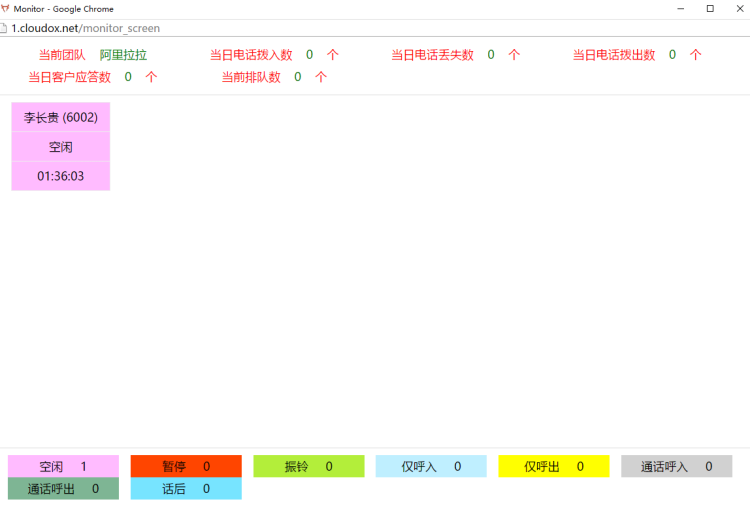Click the 当日电话丢失数 statistic label
The height and width of the screenshot is (510, 750).
point(432,55)
